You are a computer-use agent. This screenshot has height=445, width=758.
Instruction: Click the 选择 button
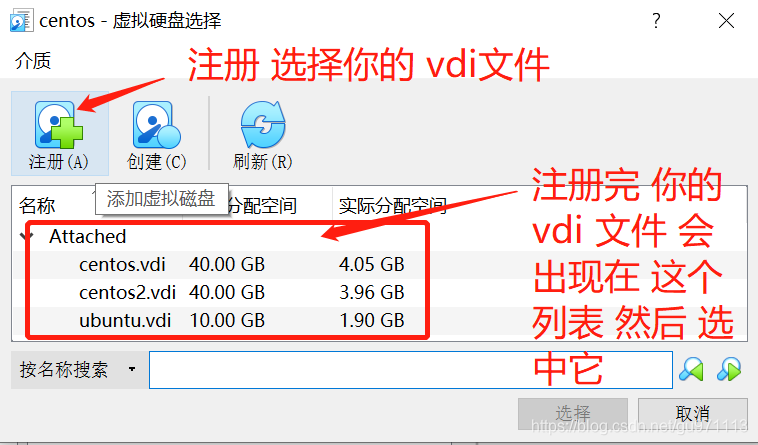point(573,414)
